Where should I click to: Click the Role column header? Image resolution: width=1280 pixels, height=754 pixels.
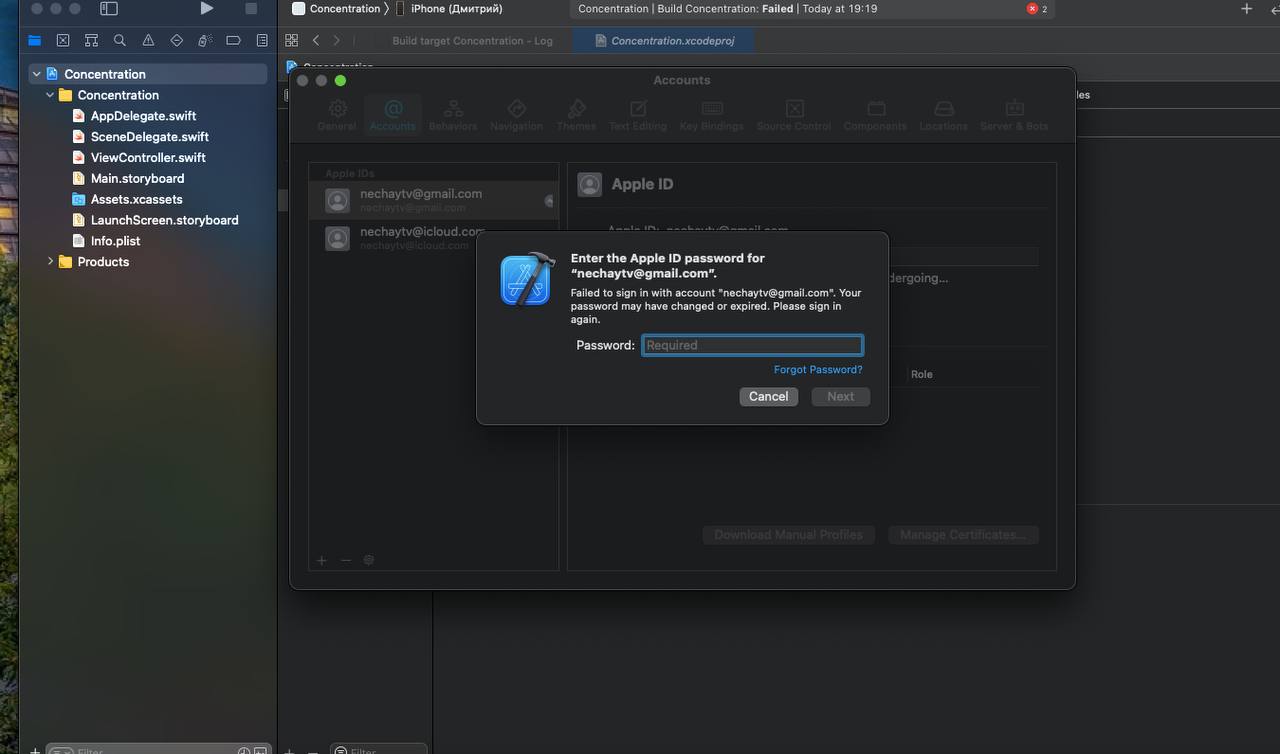(x=922, y=374)
